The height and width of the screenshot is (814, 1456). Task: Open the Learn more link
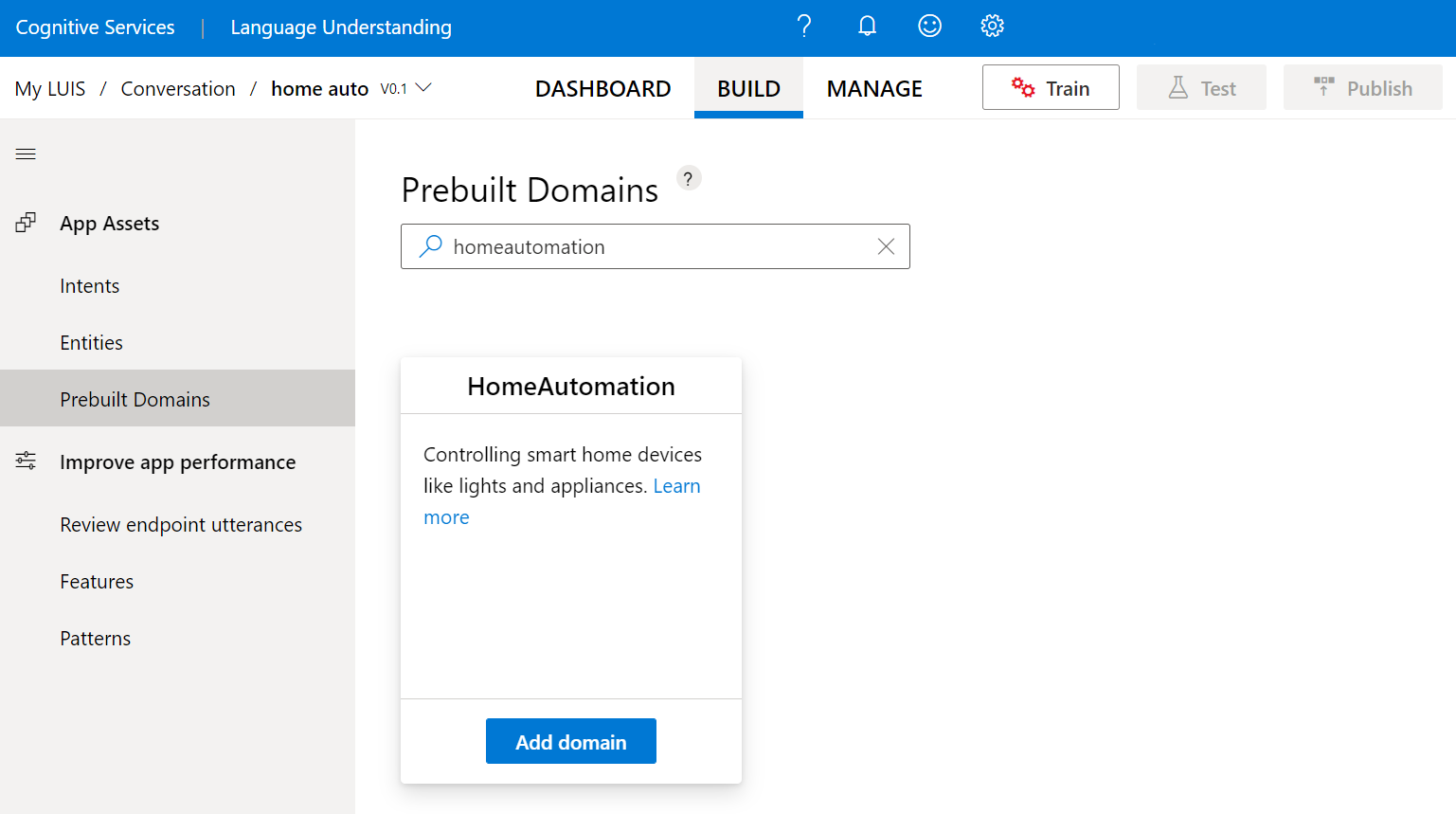[x=676, y=485]
